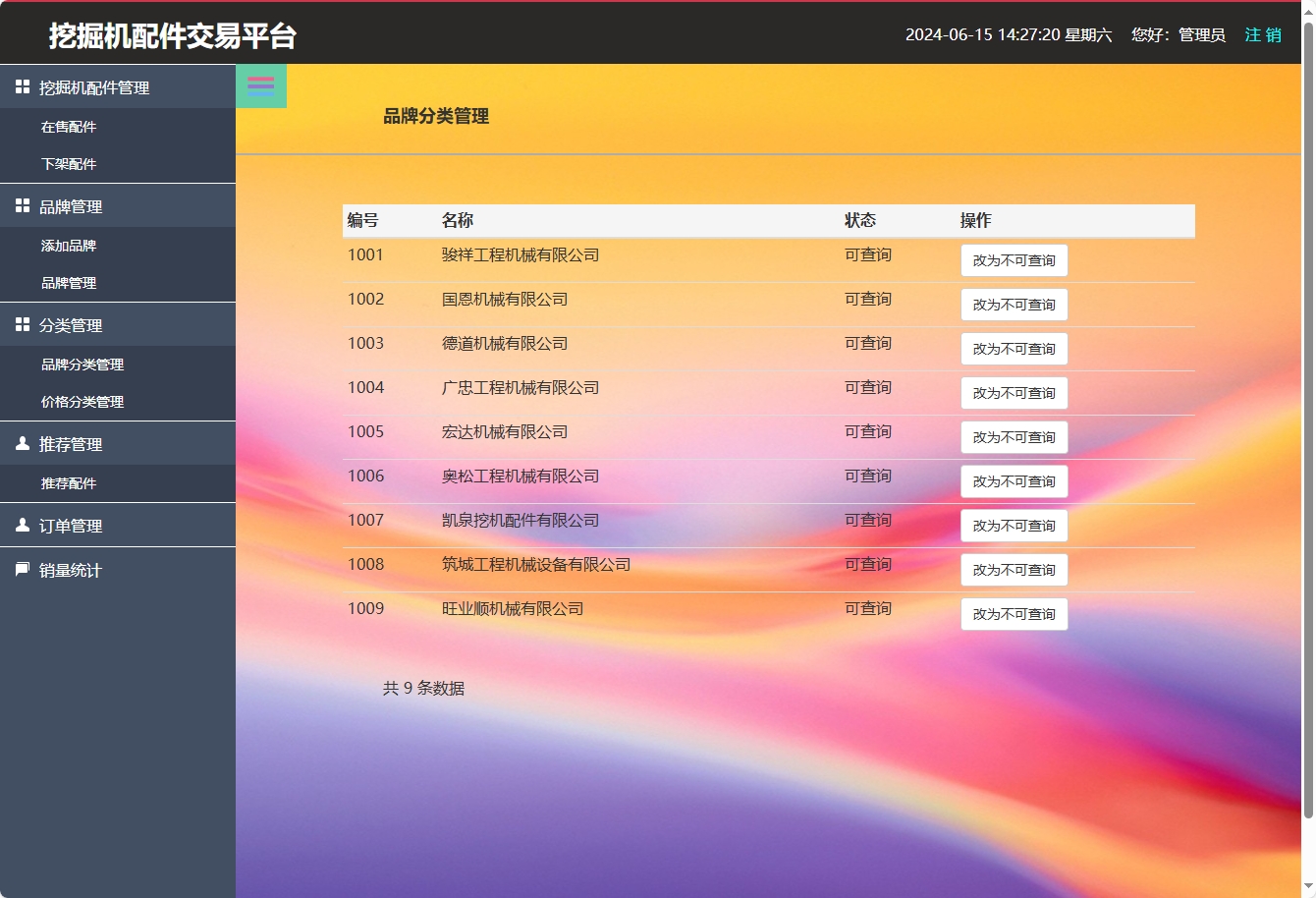Viewport: 1316px width, 898px height.
Task: Toggle 宏达机械有限公司 to 不可查询
Action: tap(1014, 436)
